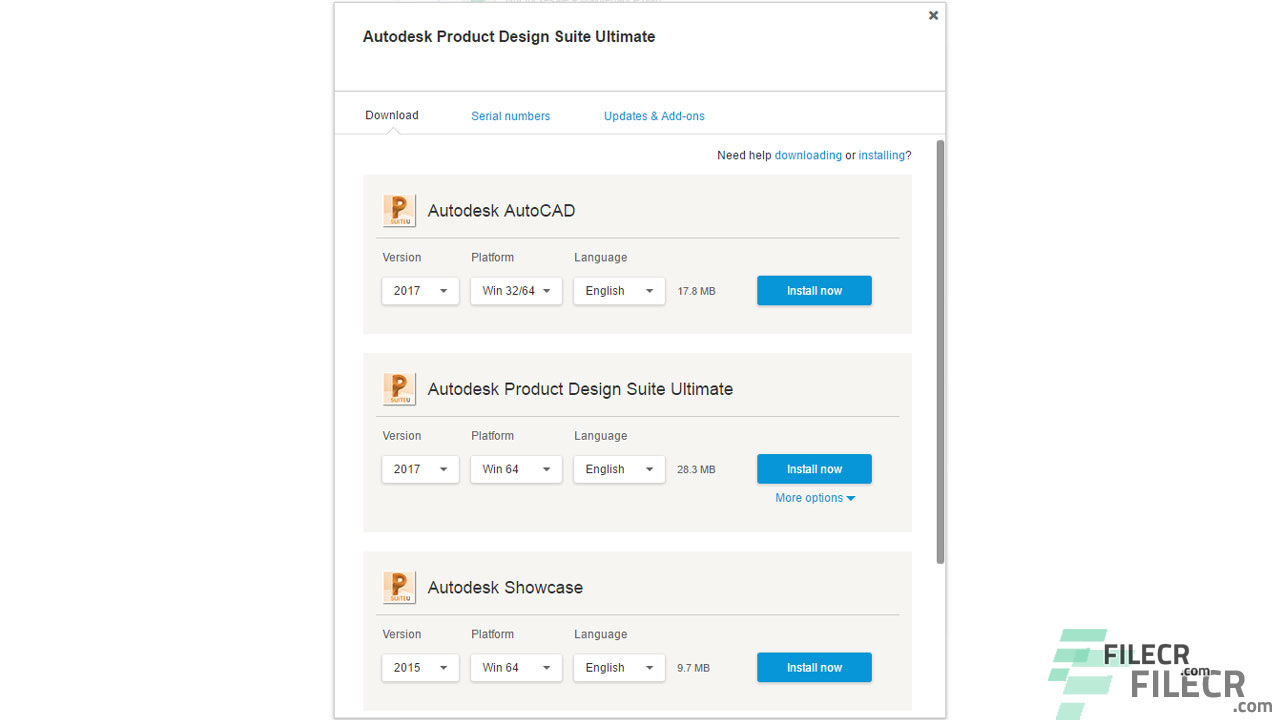Click the 9.7 MB file size text
The height and width of the screenshot is (720, 1280).
click(x=693, y=668)
